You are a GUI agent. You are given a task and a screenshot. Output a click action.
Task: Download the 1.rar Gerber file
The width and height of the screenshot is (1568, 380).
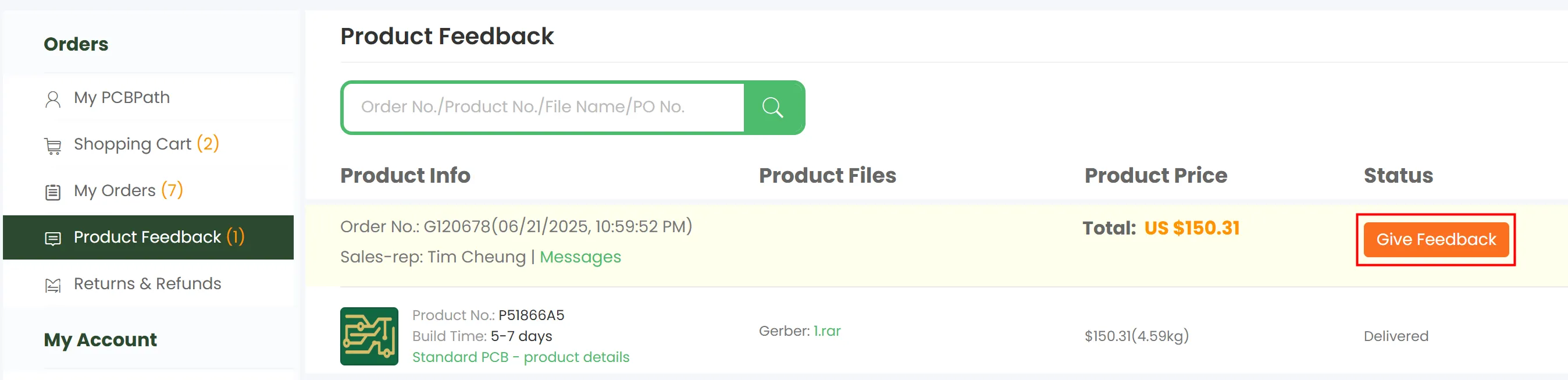826,331
